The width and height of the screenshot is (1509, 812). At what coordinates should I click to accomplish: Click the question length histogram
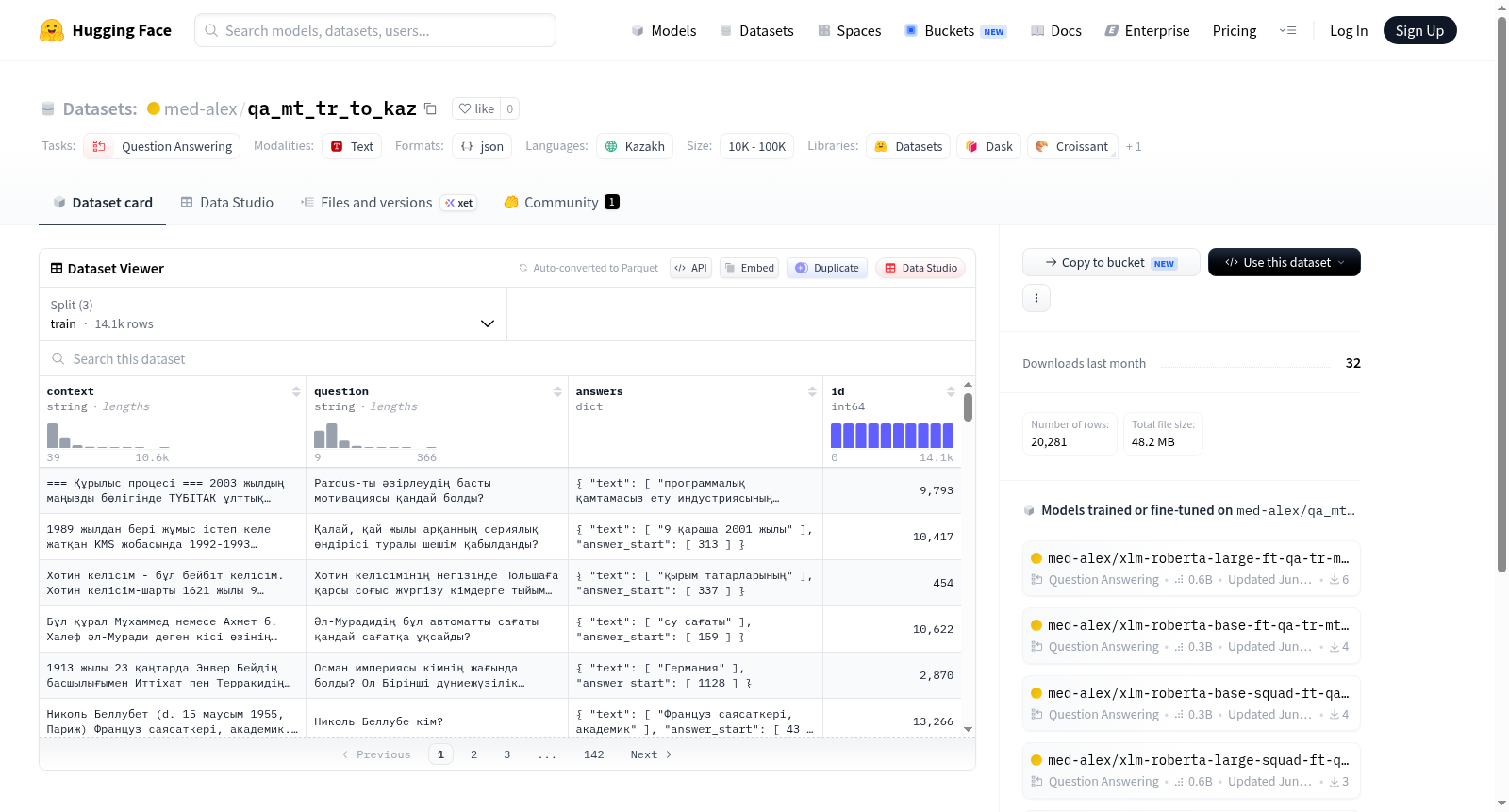(x=375, y=435)
